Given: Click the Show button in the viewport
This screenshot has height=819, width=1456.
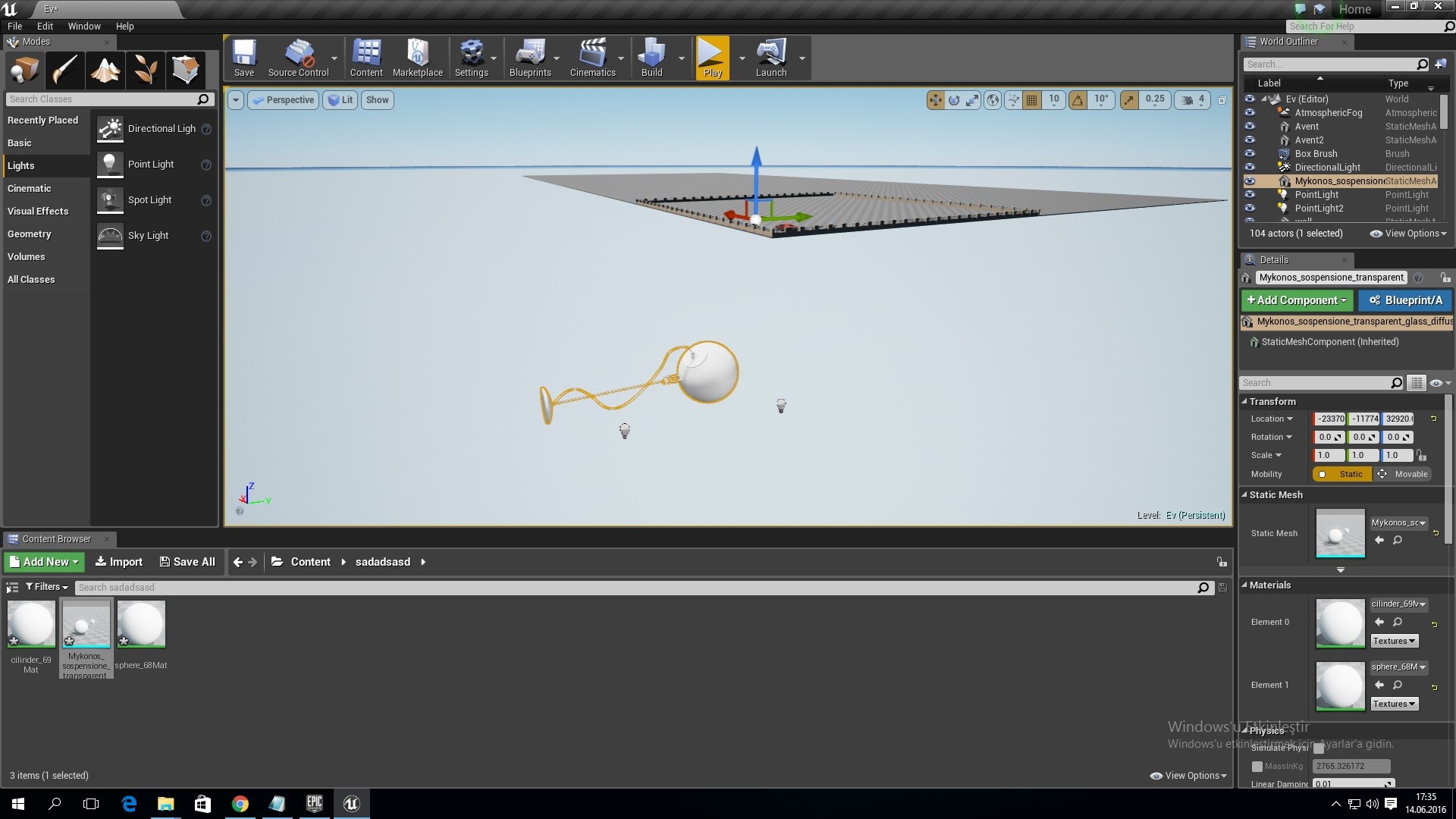Looking at the screenshot, I should (377, 100).
